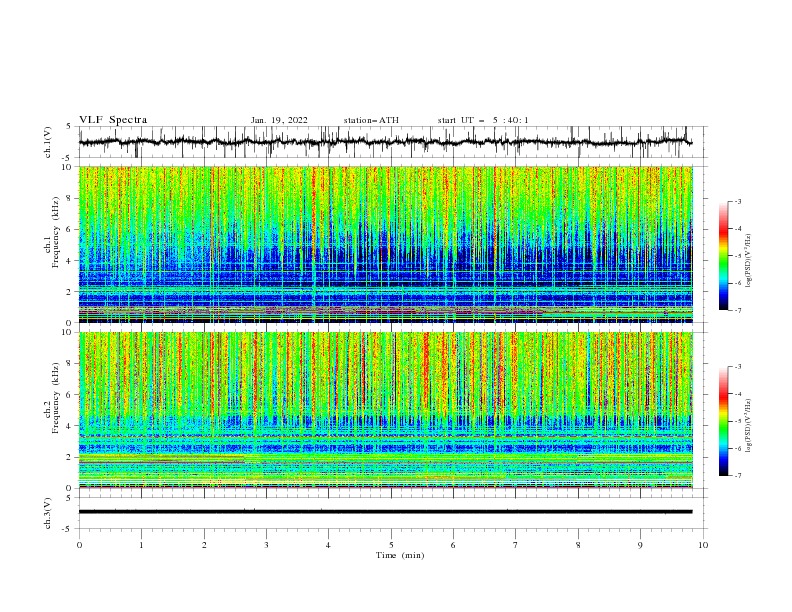792x612 pixels.
Task: Click the ch.2 spectrogram color scale bar
Action: click(724, 421)
